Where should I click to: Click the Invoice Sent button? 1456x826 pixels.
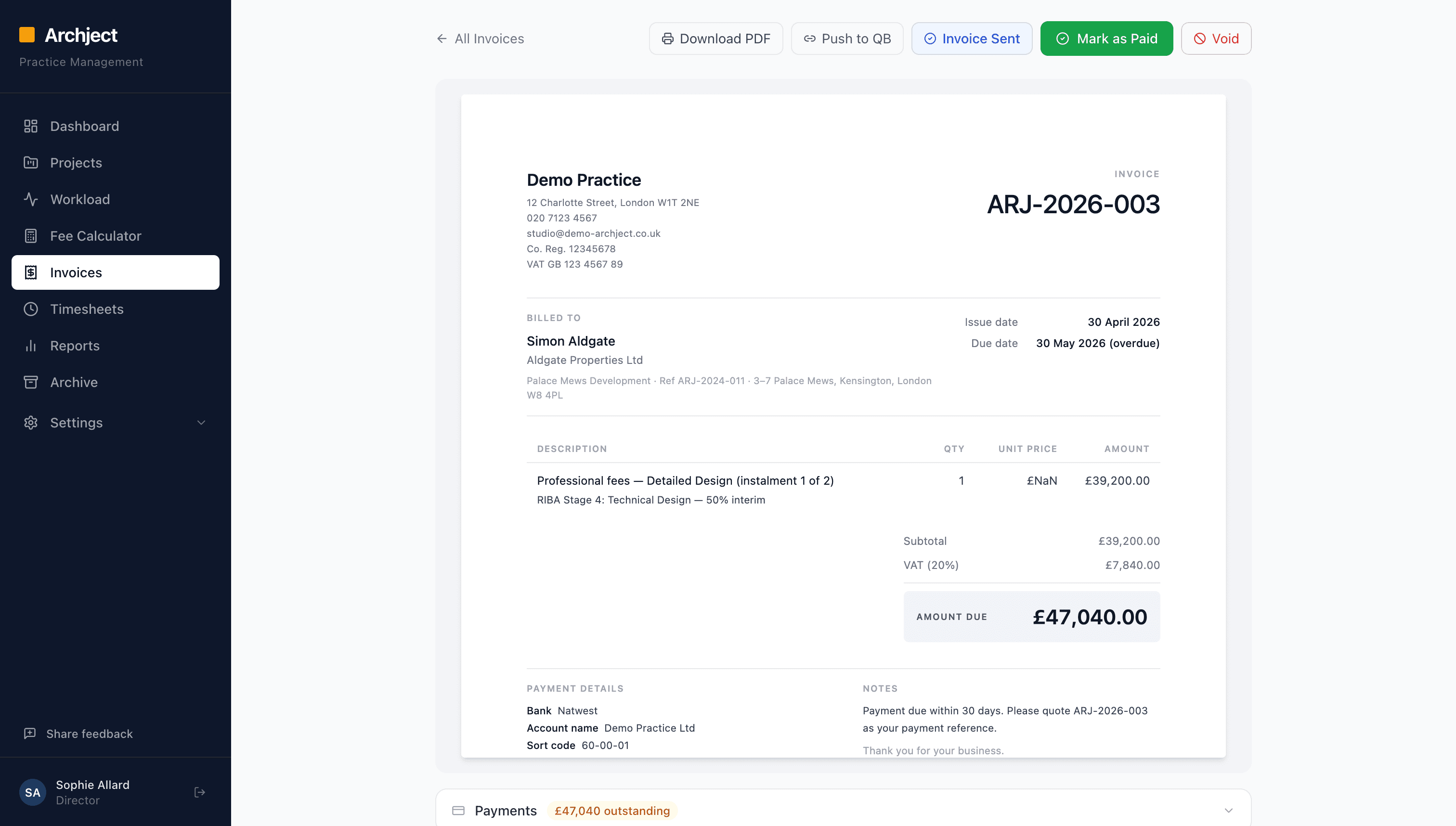click(x=972, y=39)
